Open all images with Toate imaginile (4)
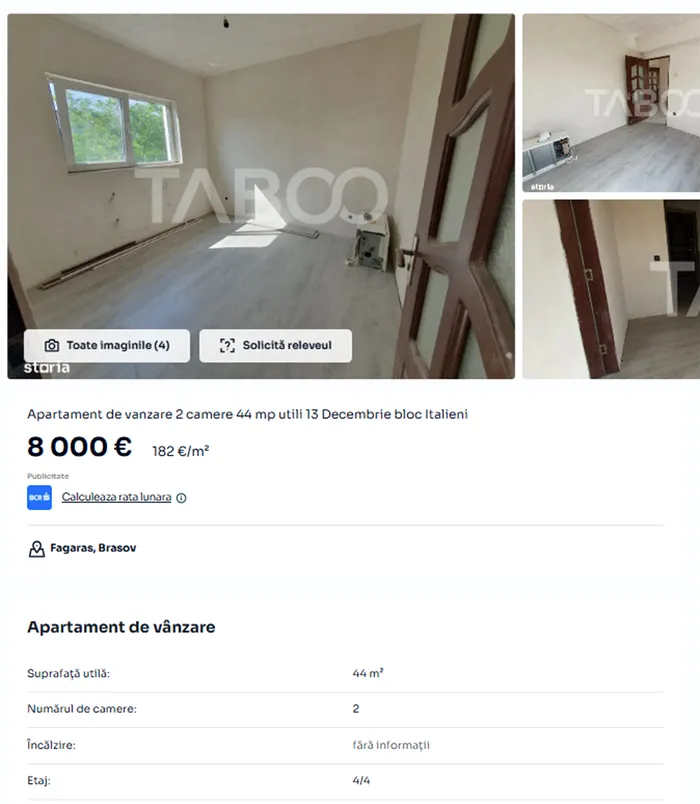The image size is (700, 804). point(107,346)
